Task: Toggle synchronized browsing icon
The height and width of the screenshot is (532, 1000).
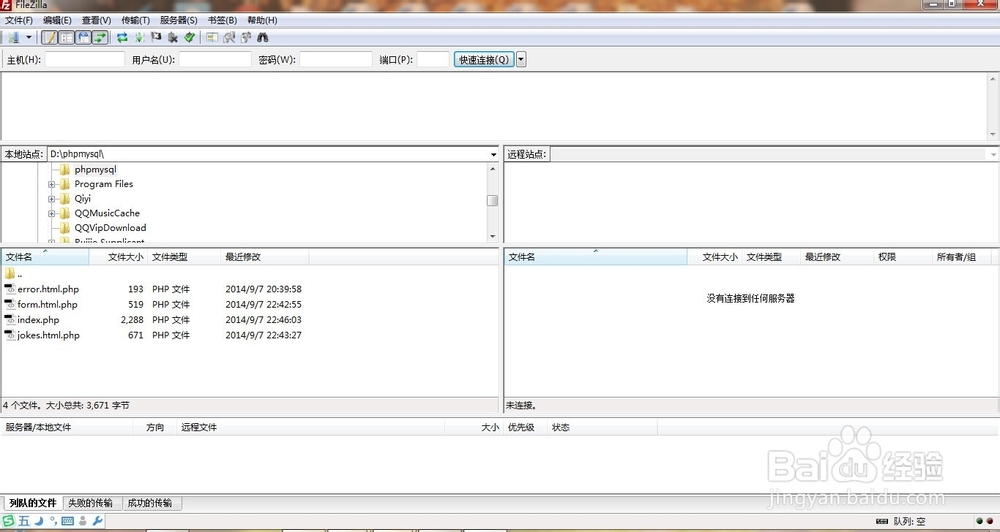Action: coord(246,38)
